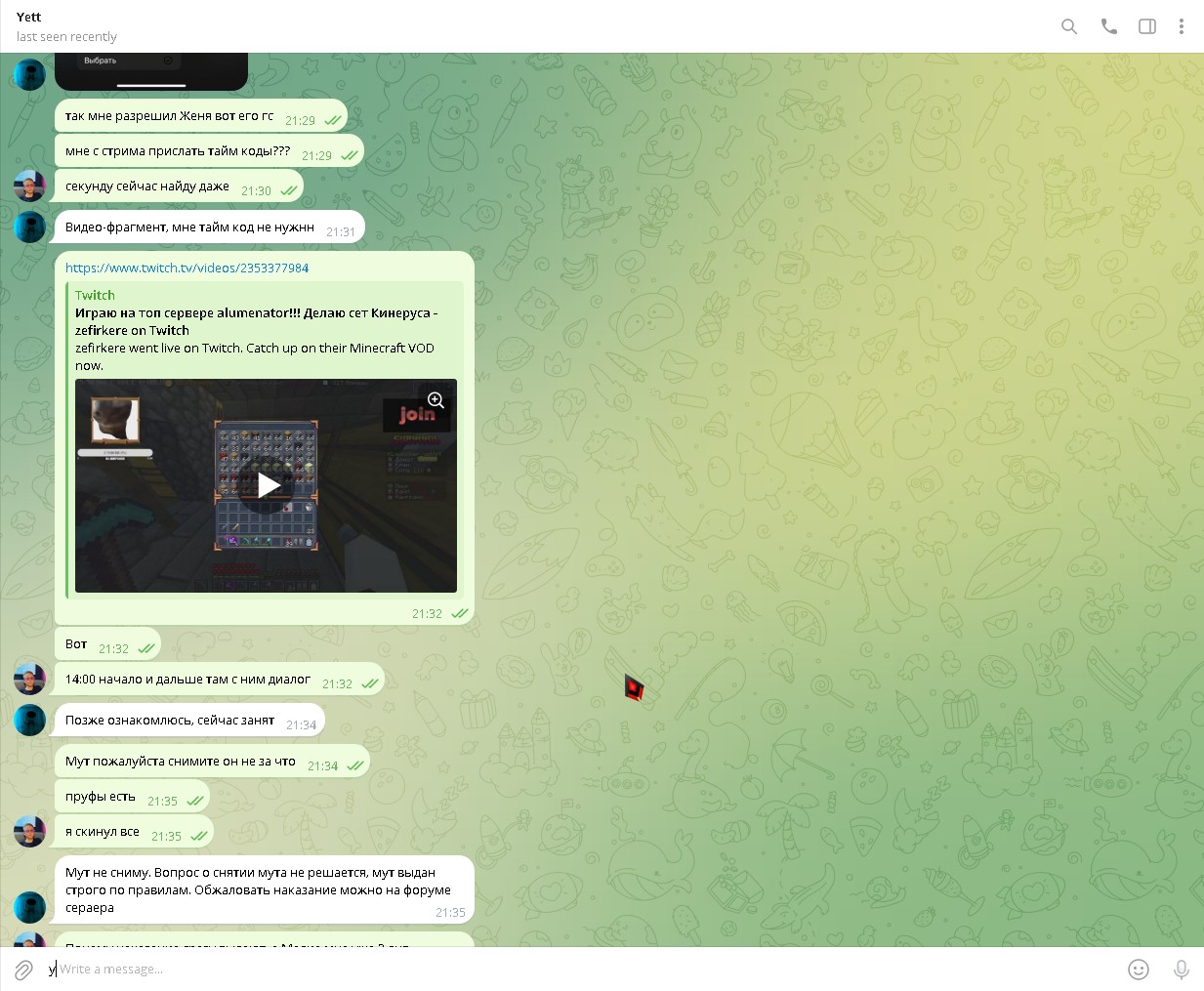
Task: Click avatar beside 'я скинул все' message
Action: coord(29,832)
